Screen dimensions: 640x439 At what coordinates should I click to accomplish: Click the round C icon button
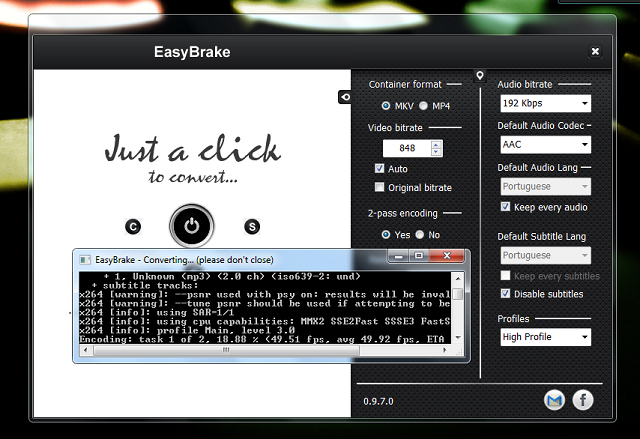tap(133, 226)
